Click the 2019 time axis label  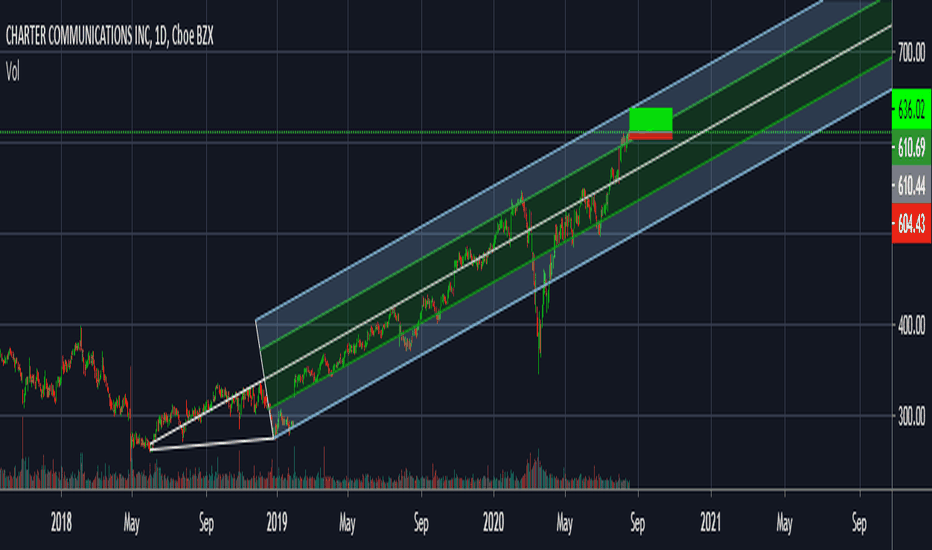[277, 523]
